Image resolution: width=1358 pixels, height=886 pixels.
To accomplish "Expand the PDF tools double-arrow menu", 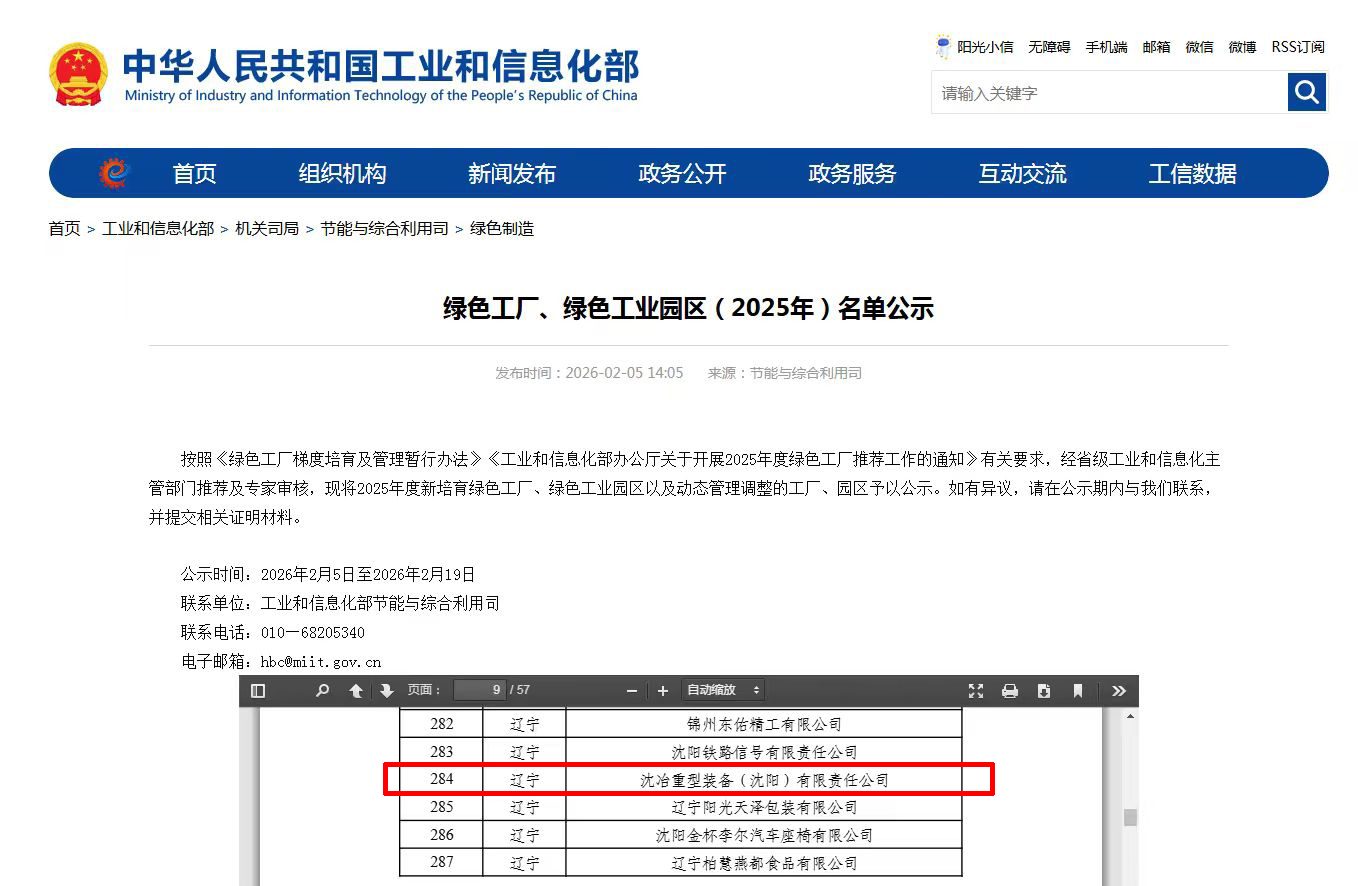I will tap(1119, 691).
